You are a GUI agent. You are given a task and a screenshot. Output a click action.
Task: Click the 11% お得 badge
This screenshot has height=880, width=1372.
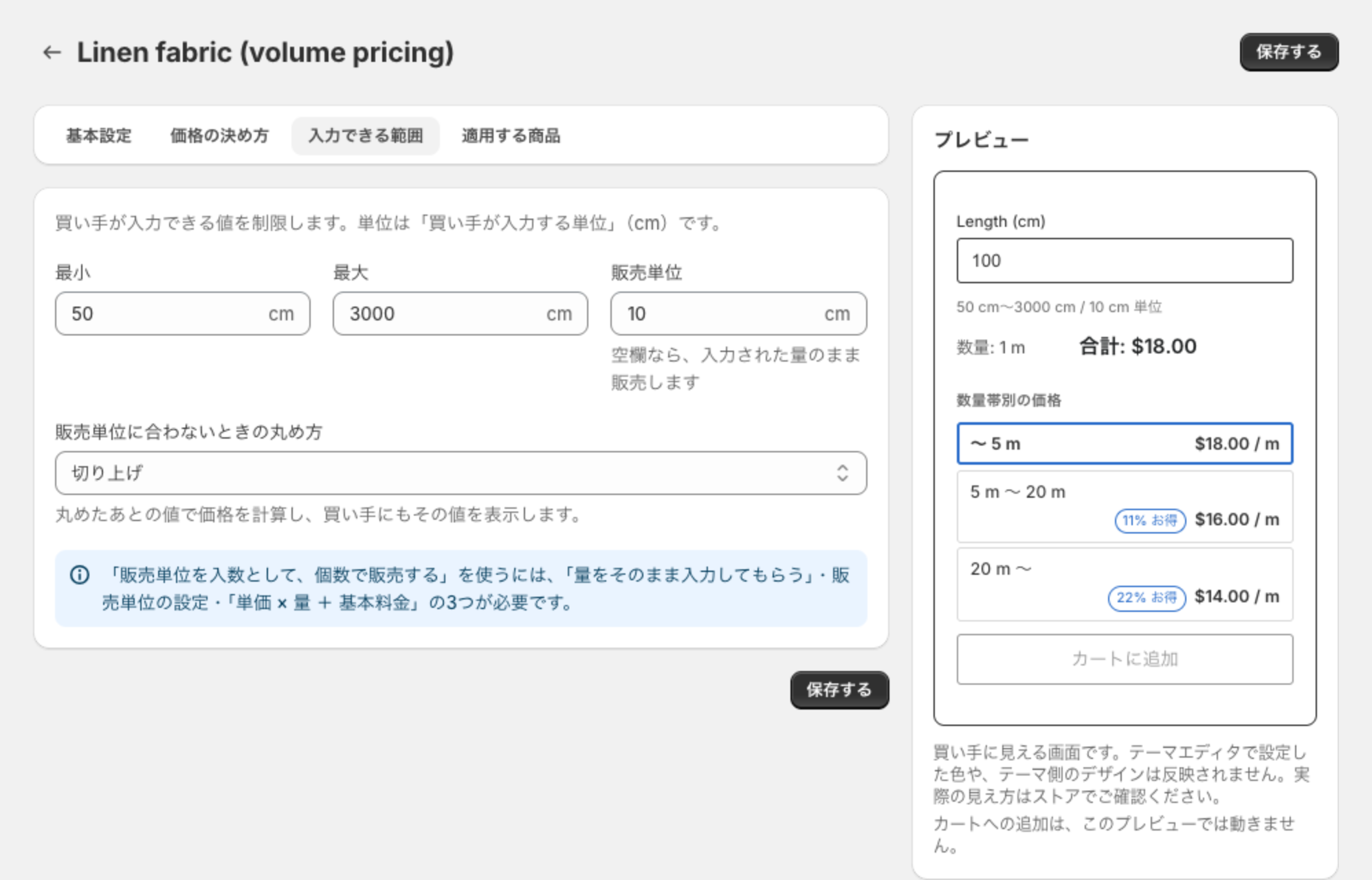point(1150,520)
